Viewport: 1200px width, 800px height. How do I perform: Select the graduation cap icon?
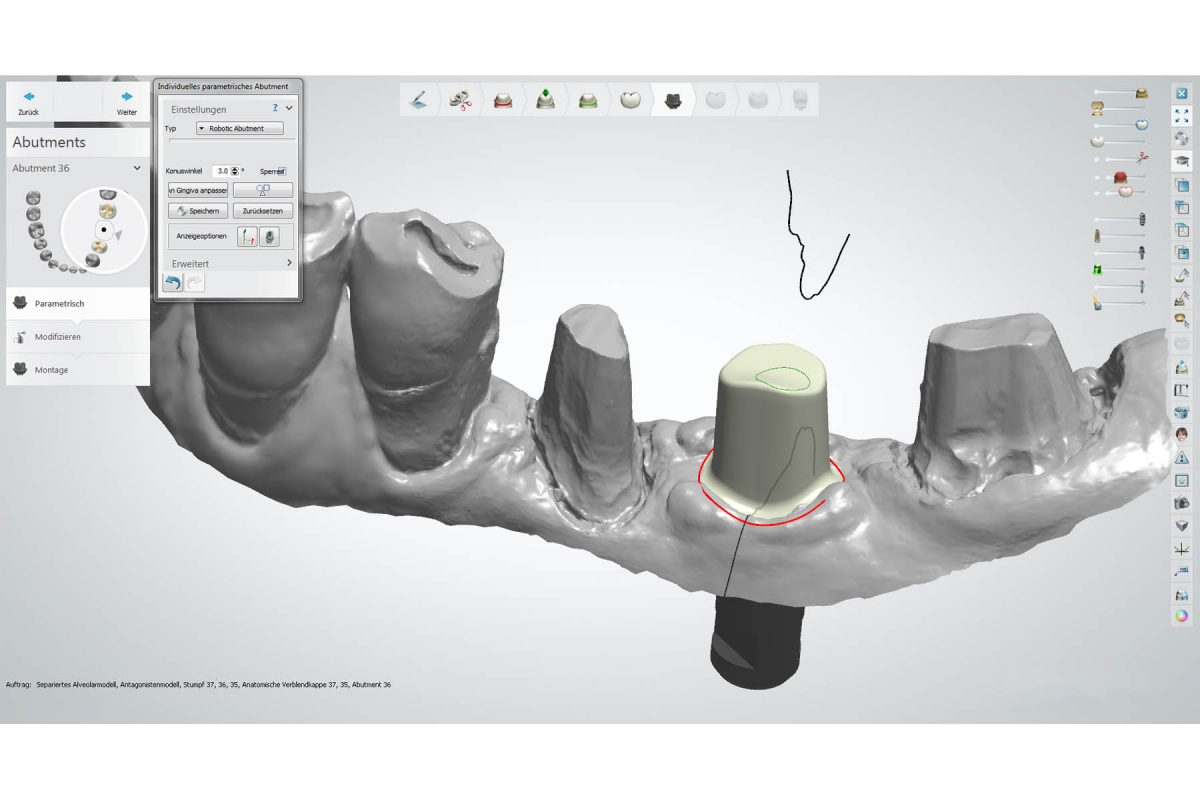tap(1181, 161)
